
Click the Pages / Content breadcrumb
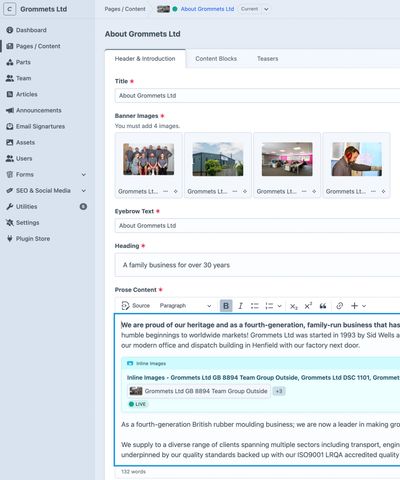[125, 9]
